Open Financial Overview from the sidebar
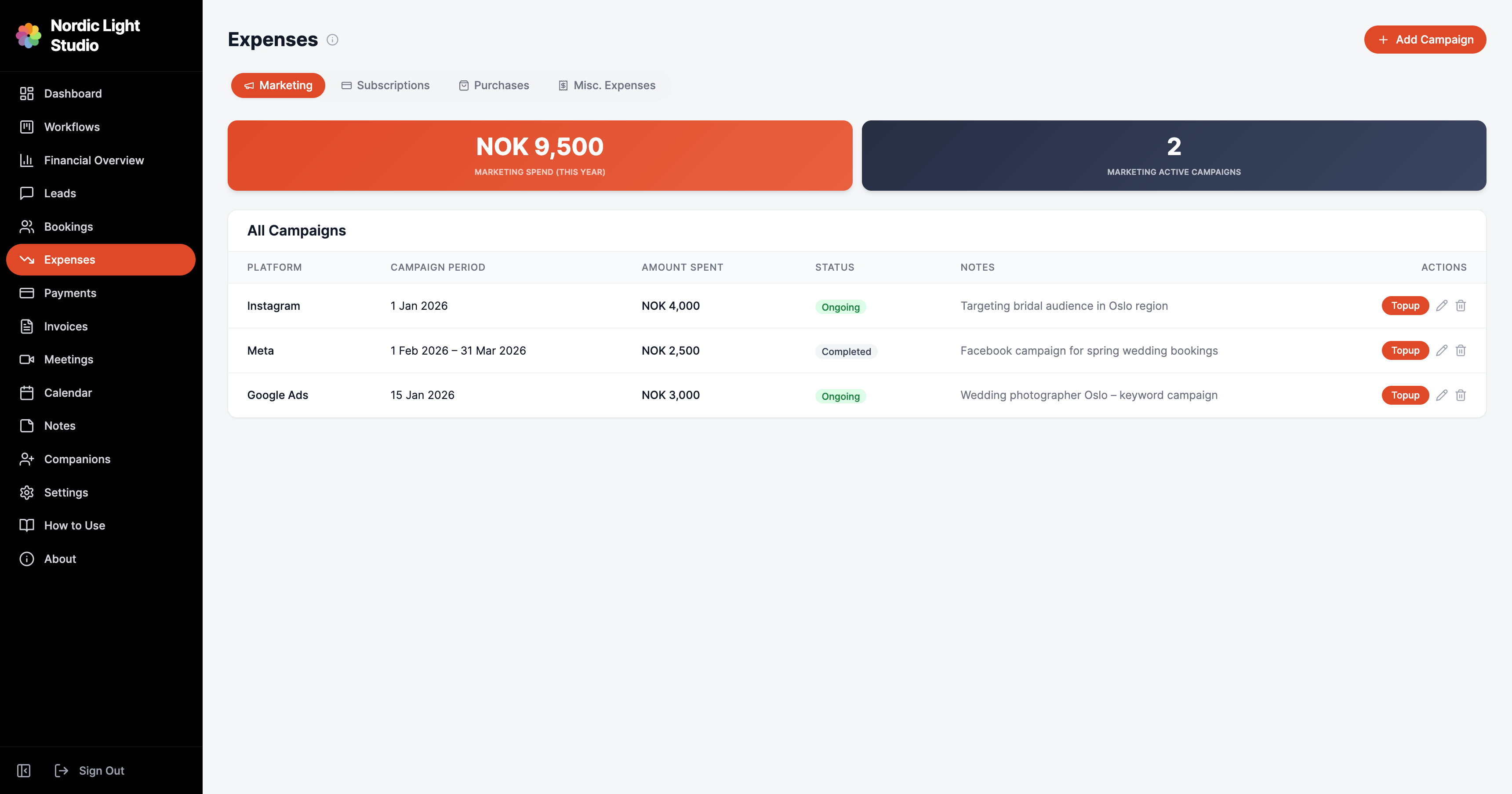 [x=94, y=160]
